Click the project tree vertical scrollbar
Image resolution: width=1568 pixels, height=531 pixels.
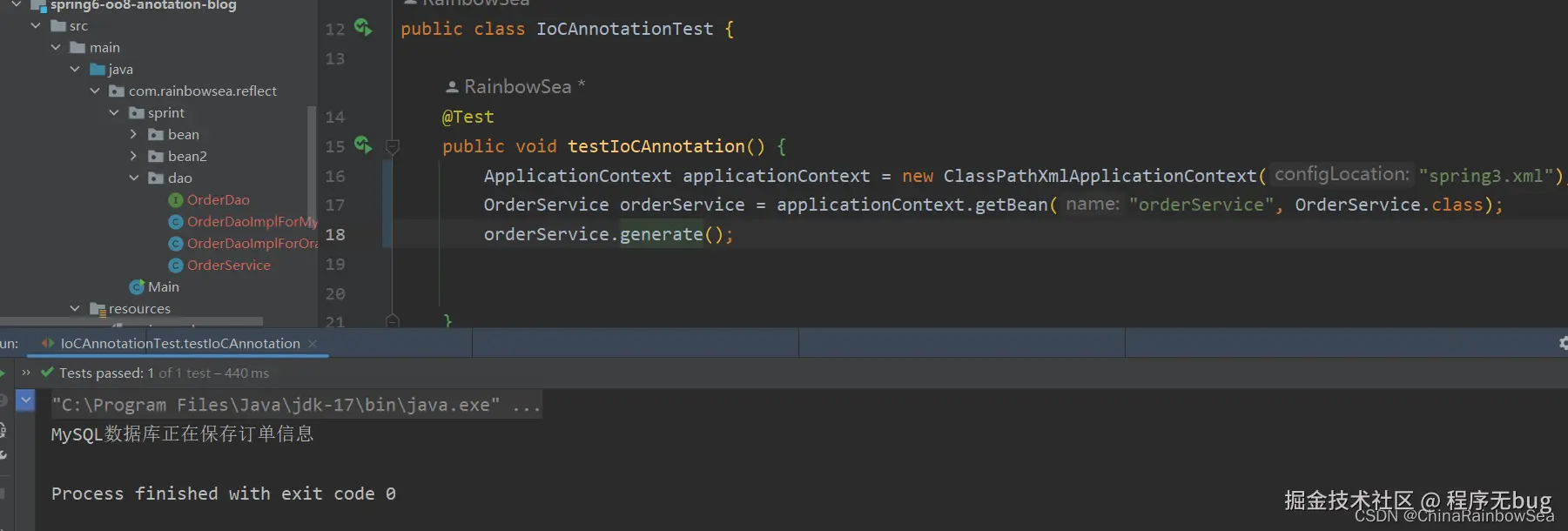[x=312, y=165]
